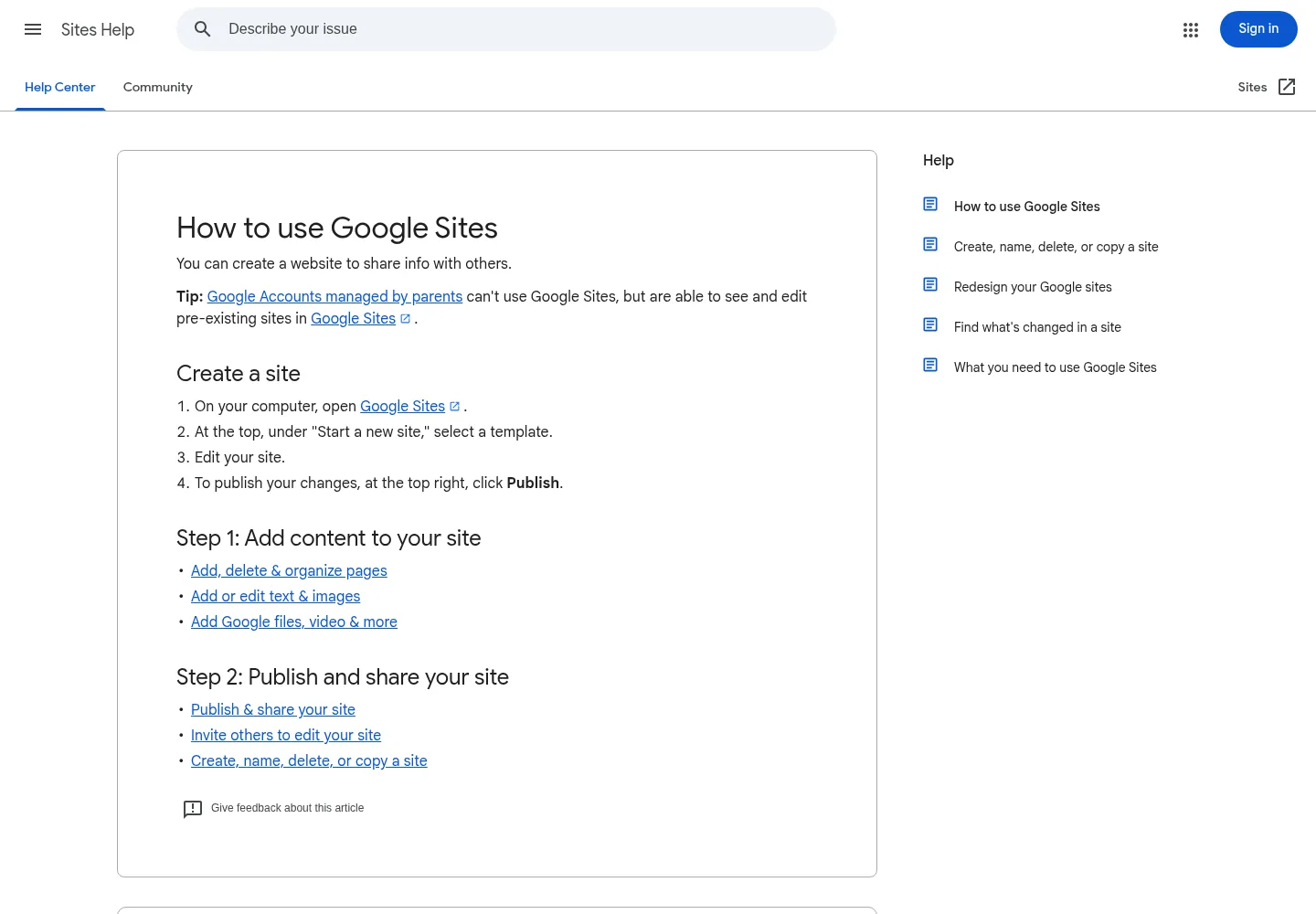Click the Sites Help title

click(x=98, y=29)
